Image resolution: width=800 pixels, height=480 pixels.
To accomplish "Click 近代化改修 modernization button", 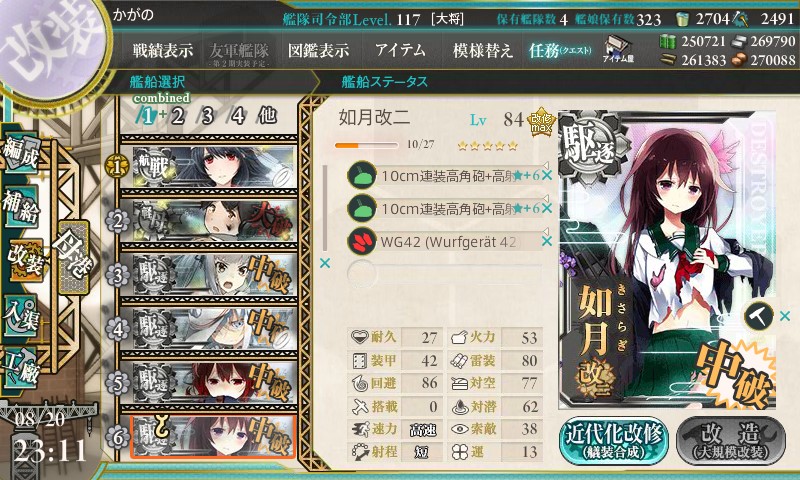I will click(x=613, y=441).
